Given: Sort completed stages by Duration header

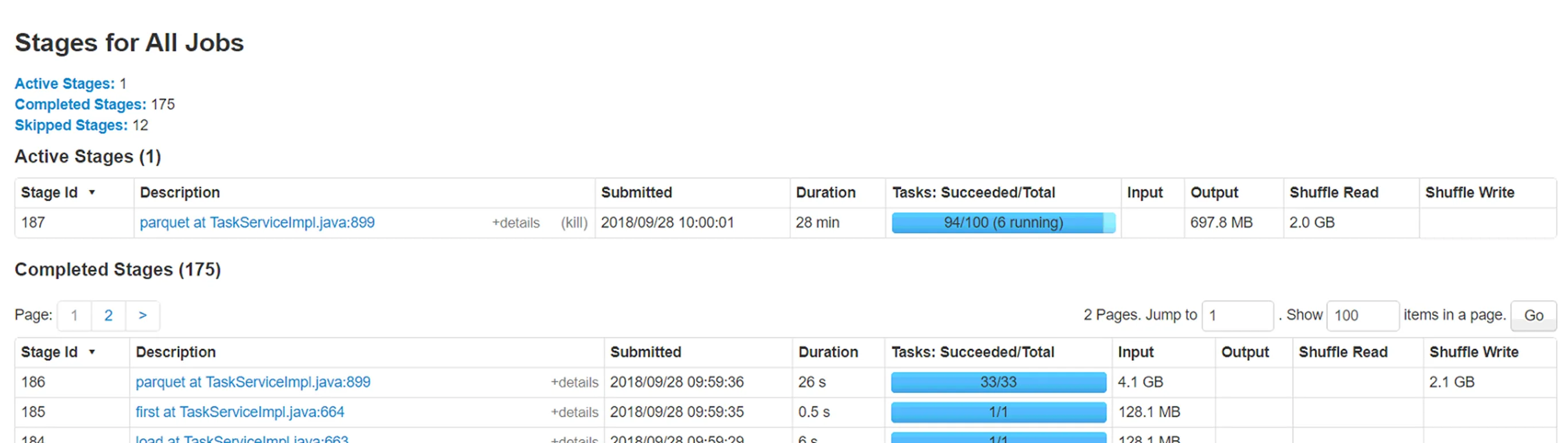Looking at the screenshot, I should coord(828,352).
